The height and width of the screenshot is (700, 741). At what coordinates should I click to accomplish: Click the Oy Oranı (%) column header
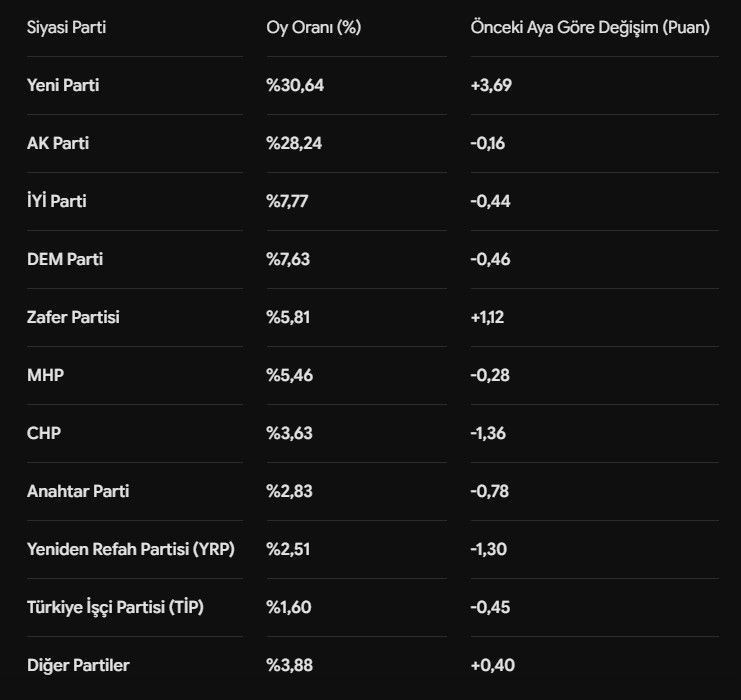click(x=313, y=27)
